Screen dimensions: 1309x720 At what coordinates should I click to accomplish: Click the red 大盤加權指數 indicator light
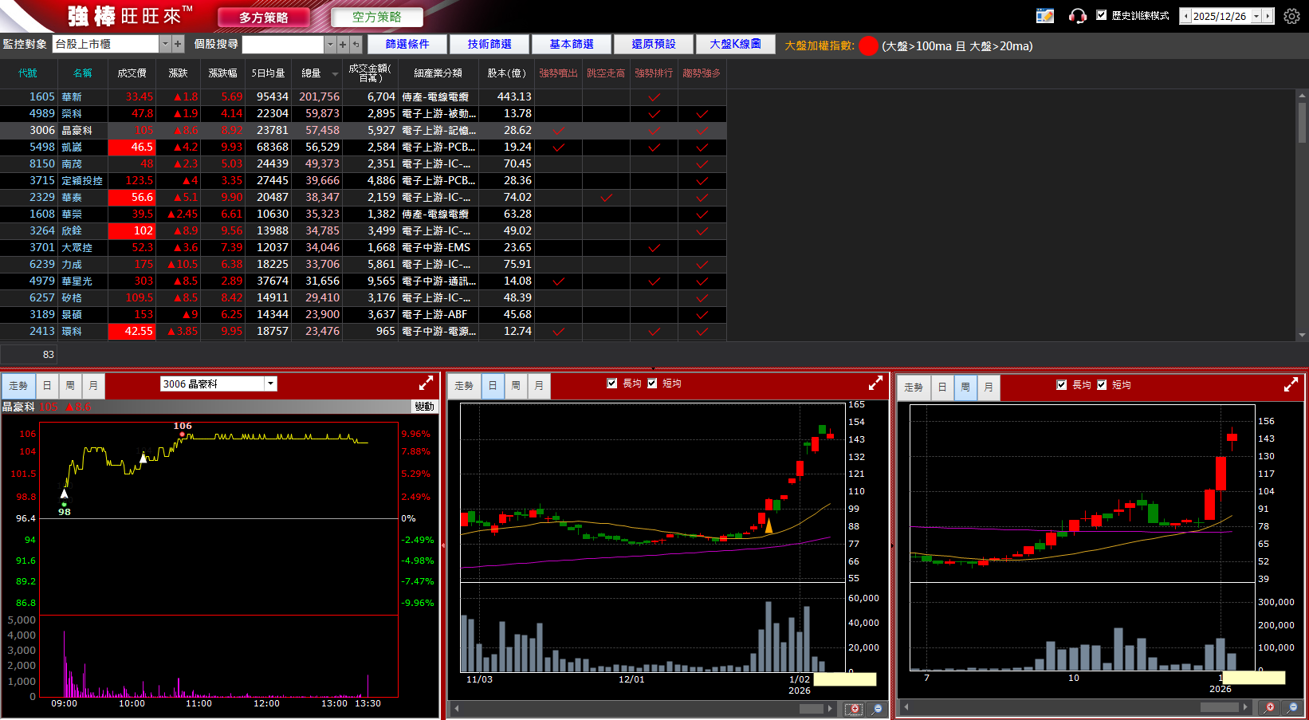(x=868, y=45)
